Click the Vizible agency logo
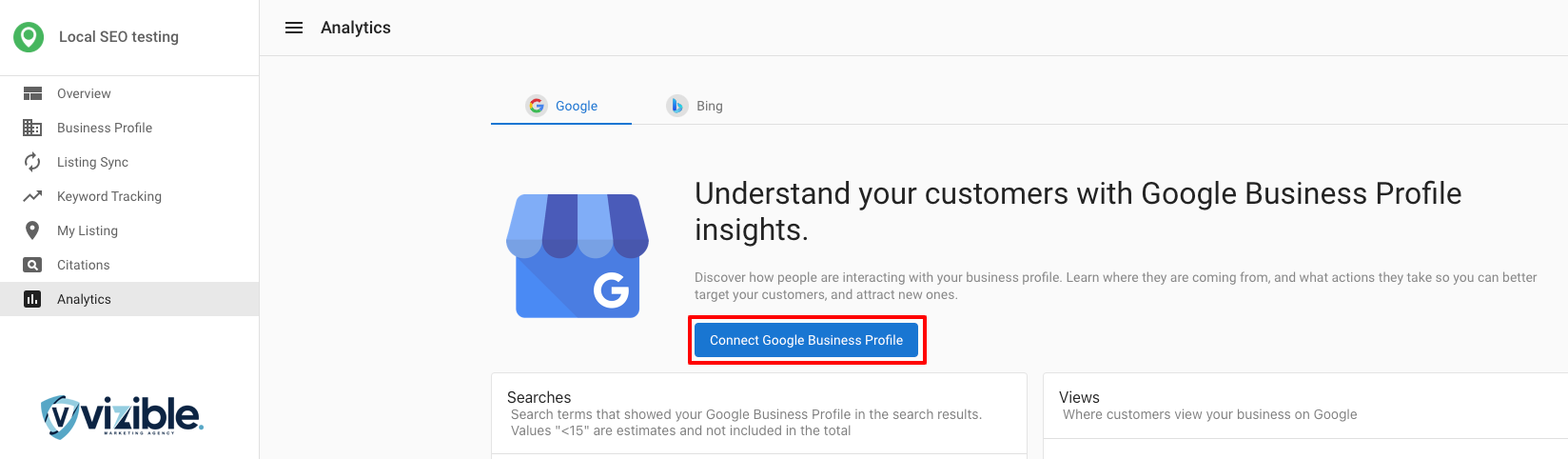Viewport: 1568px width, 459px height. click(x=122, y=416)
